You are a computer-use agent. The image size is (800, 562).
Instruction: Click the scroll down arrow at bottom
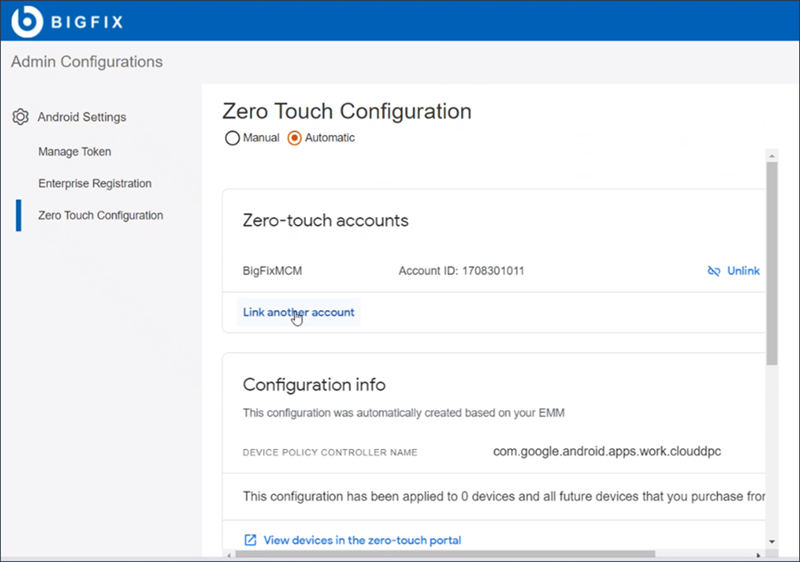(x=771, y=541)
